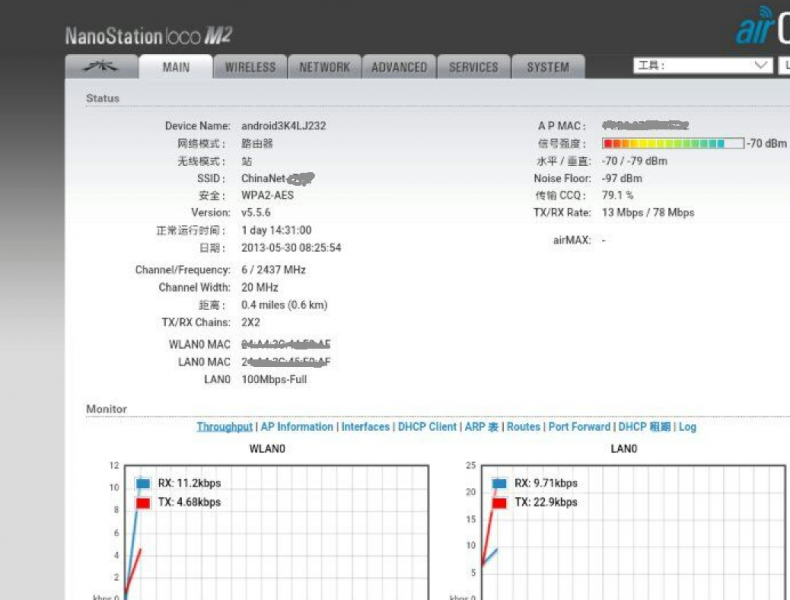Open the DHCP Client link
The height and width of the screenshot is (600, 790).
pyautogui.click(x=427, y=427)
